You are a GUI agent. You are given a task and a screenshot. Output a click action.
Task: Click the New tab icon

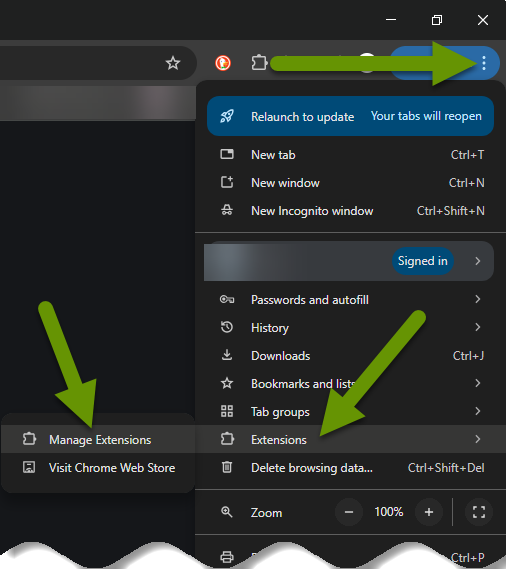[227, 154]
